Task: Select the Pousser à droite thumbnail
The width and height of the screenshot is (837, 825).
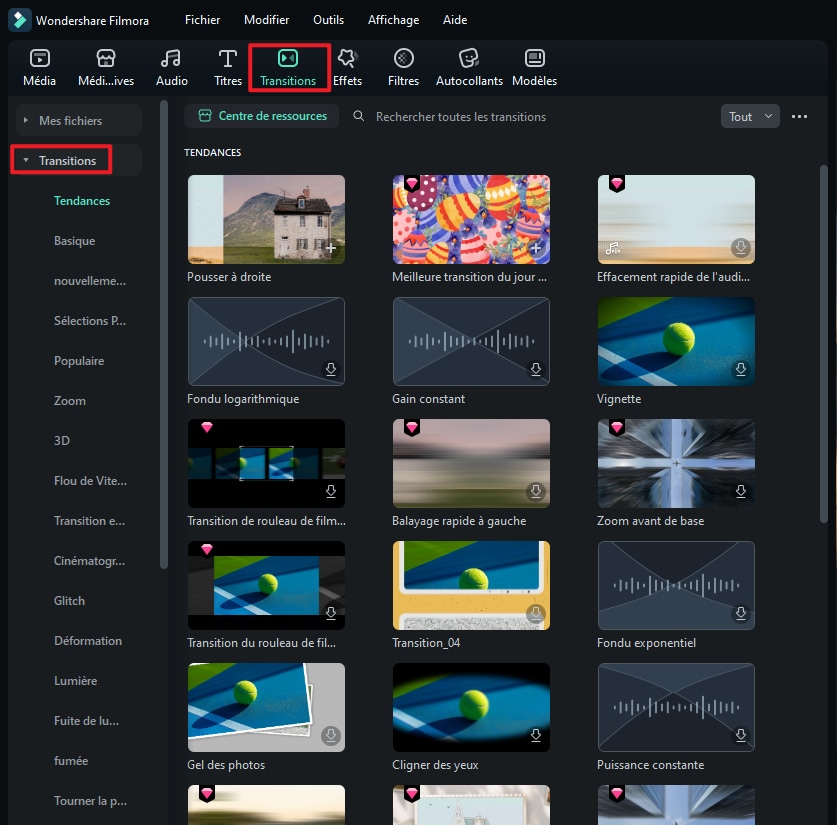Action: click(266, 219)
